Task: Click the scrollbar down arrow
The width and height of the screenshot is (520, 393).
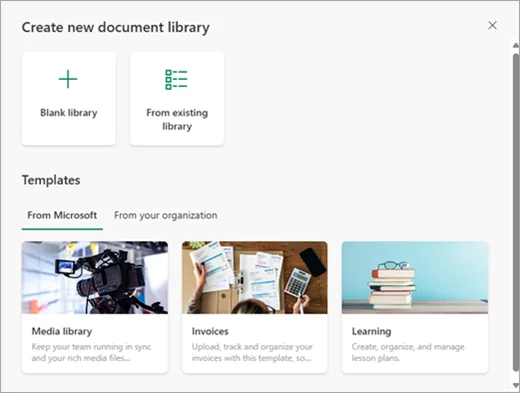Action: [x=516, y=385]
